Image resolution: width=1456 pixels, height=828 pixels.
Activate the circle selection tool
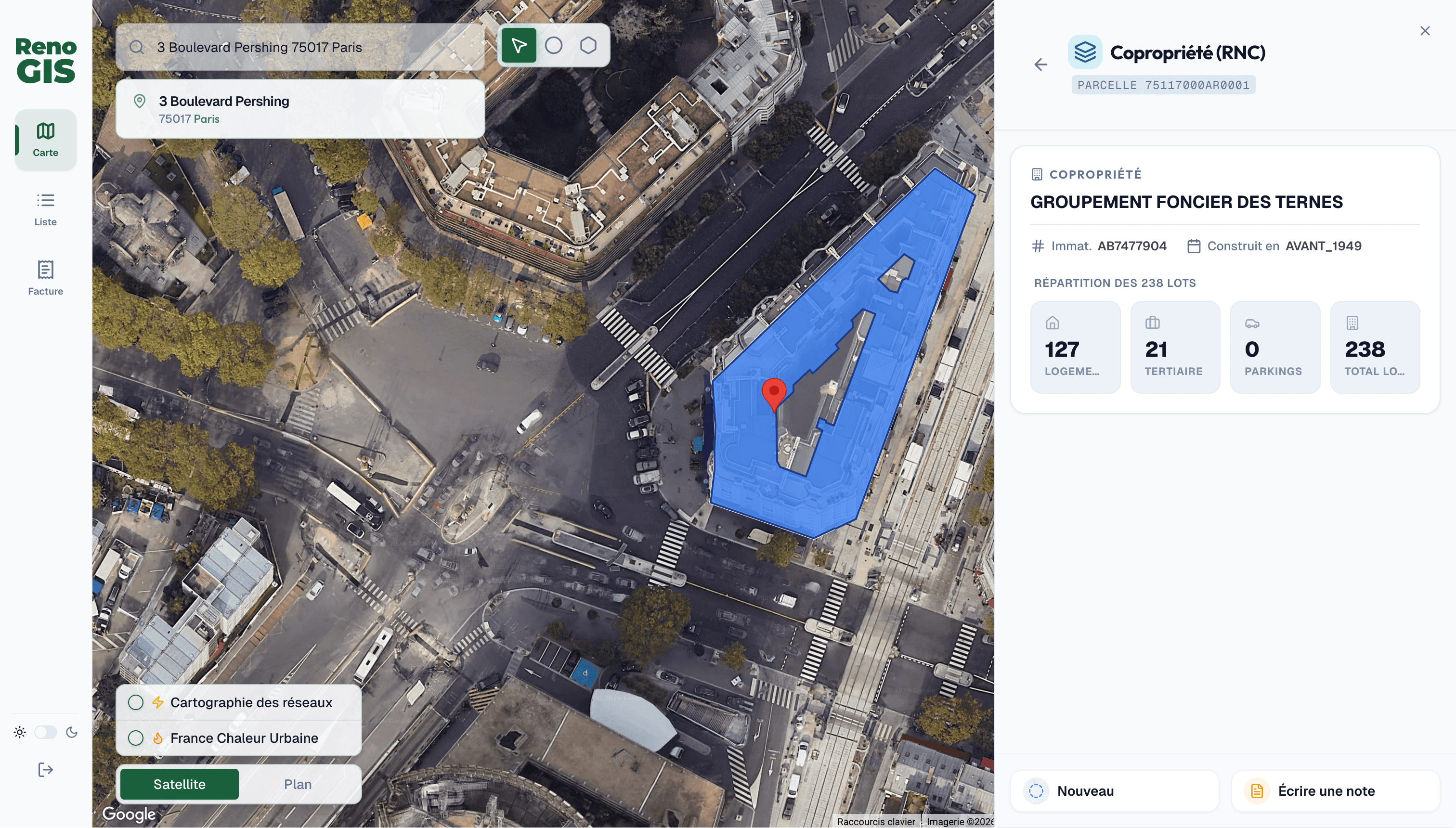tap(554, 45)
